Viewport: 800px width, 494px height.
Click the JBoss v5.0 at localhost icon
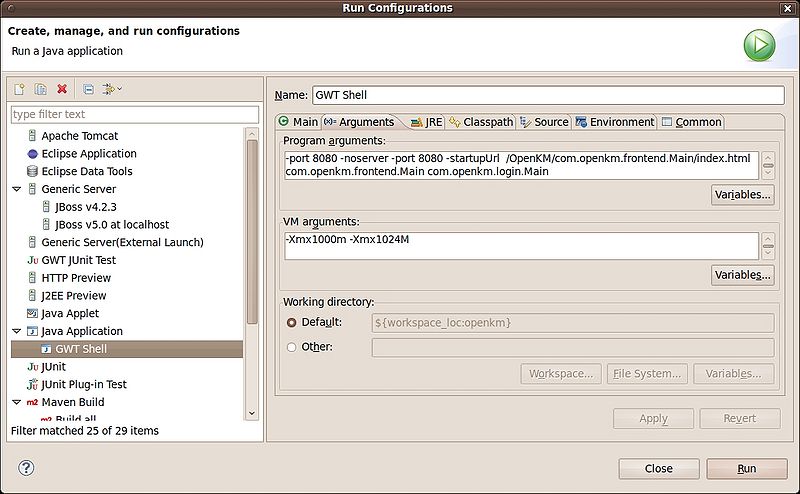[x=46, y=225]
